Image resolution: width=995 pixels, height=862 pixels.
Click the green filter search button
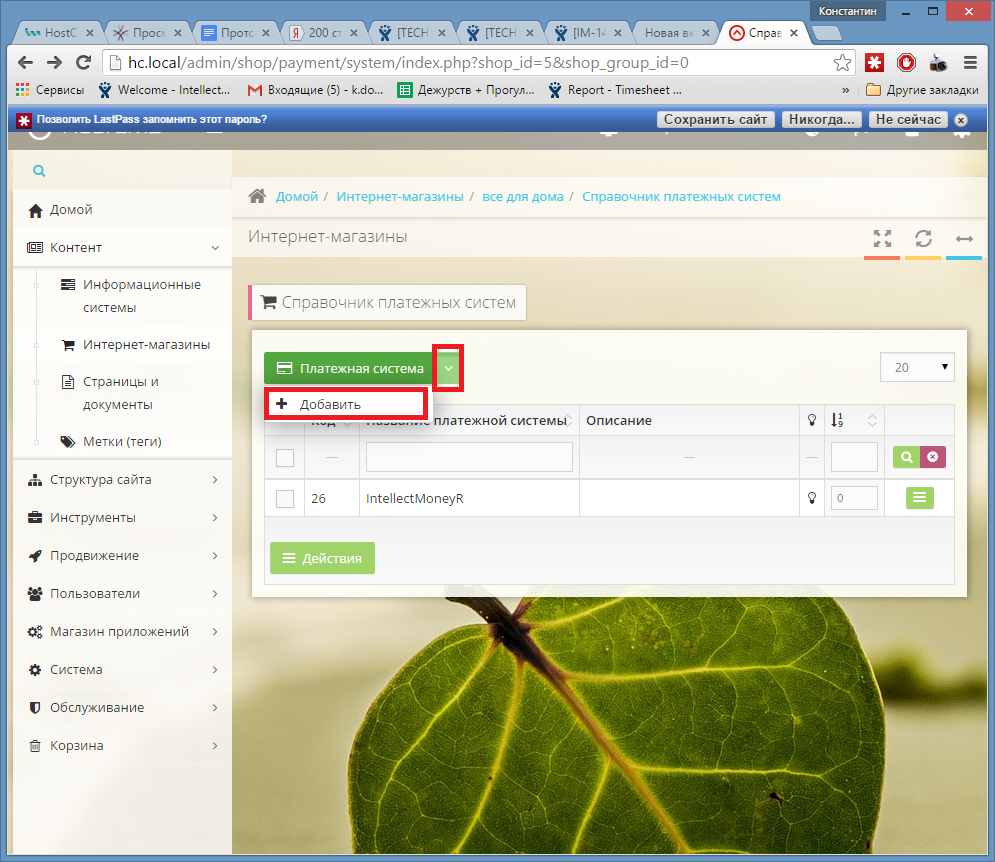tap(906, 457)
